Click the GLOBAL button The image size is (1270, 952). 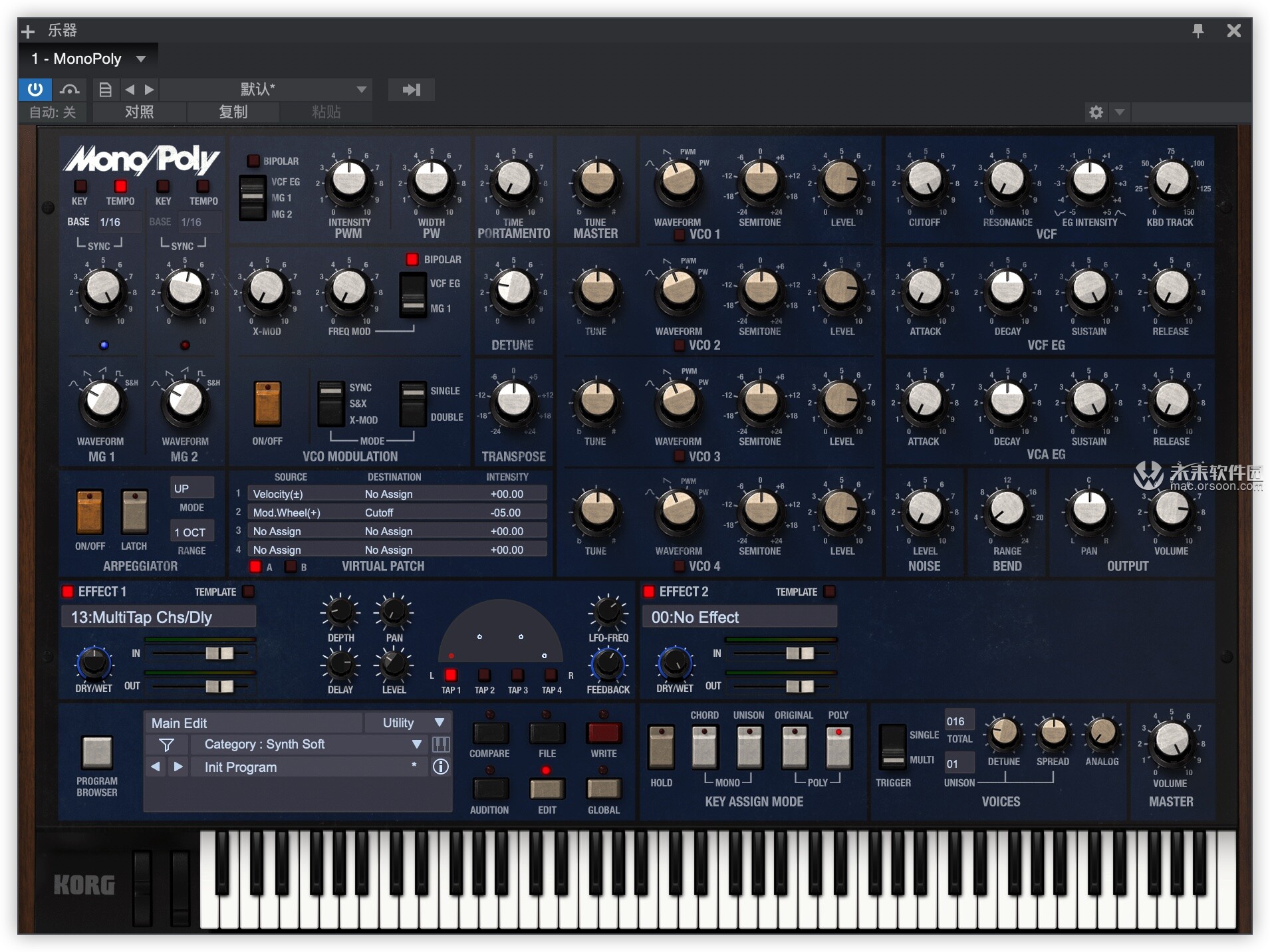coord(603,788)
